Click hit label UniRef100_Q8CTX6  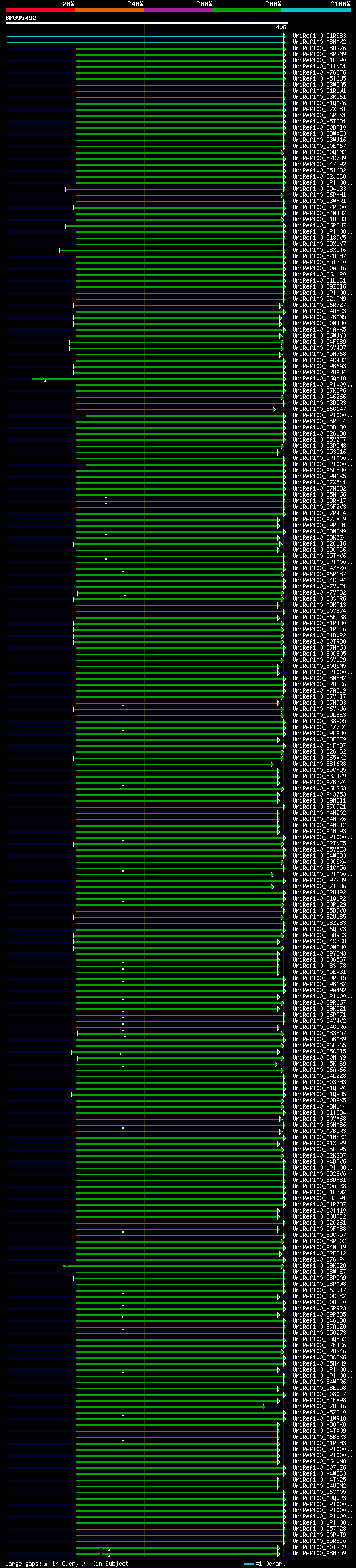[319, 1357]
